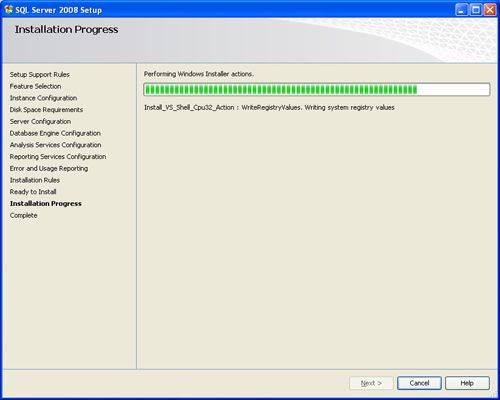Select the Instance Configuration step
The image size is (500, 400).
[43, 98]
